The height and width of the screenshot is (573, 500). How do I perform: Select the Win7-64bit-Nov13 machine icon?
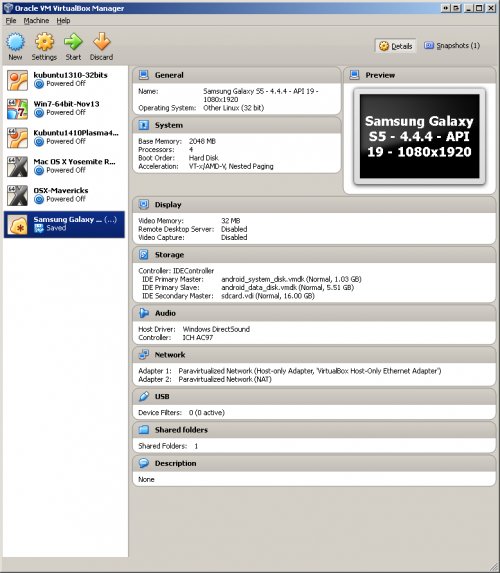tap(17, 109)
